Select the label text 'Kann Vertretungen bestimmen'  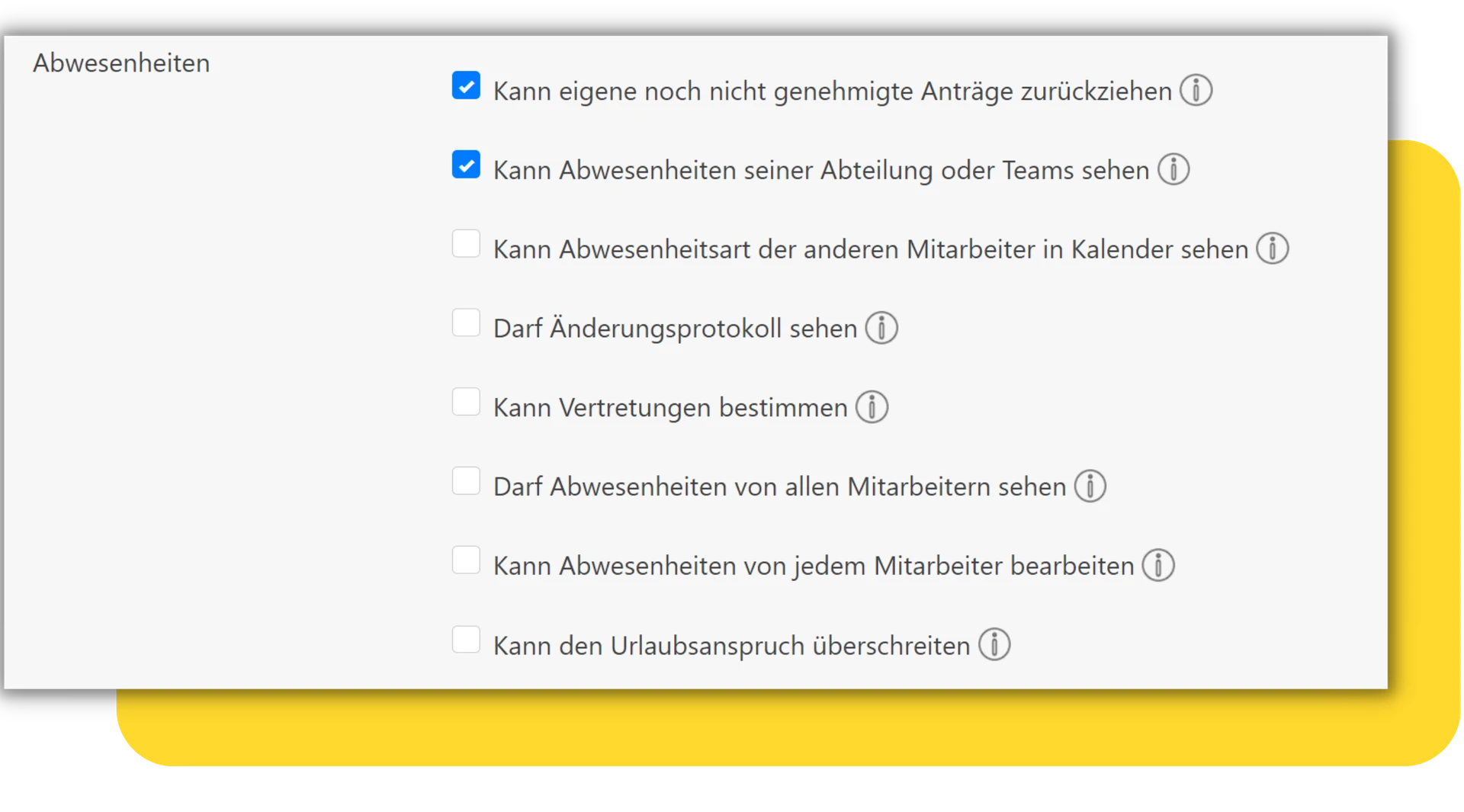pos(670,407)
